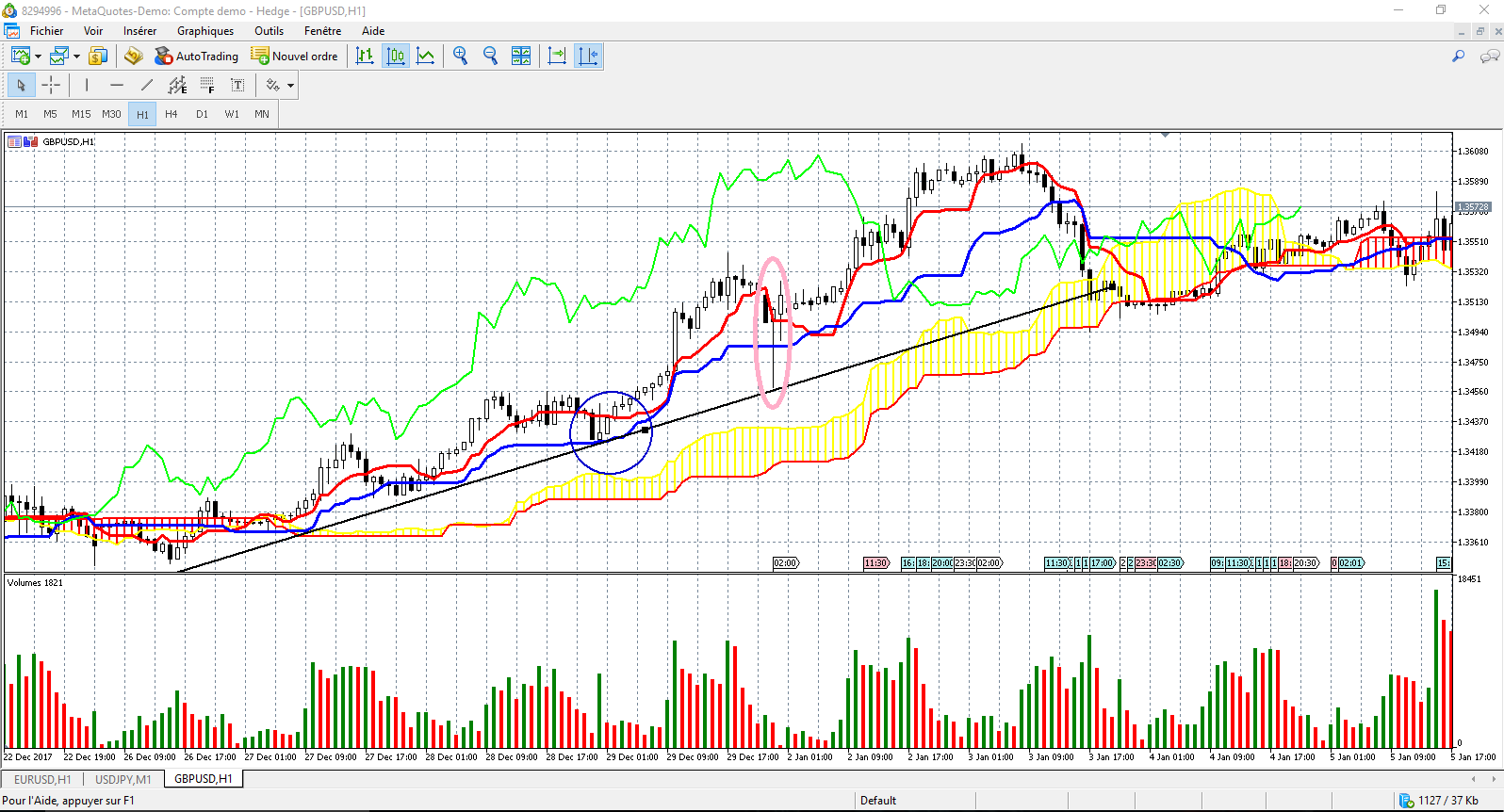
Task: Expand the arrows objects dropdown
Action: coord(291,86)
